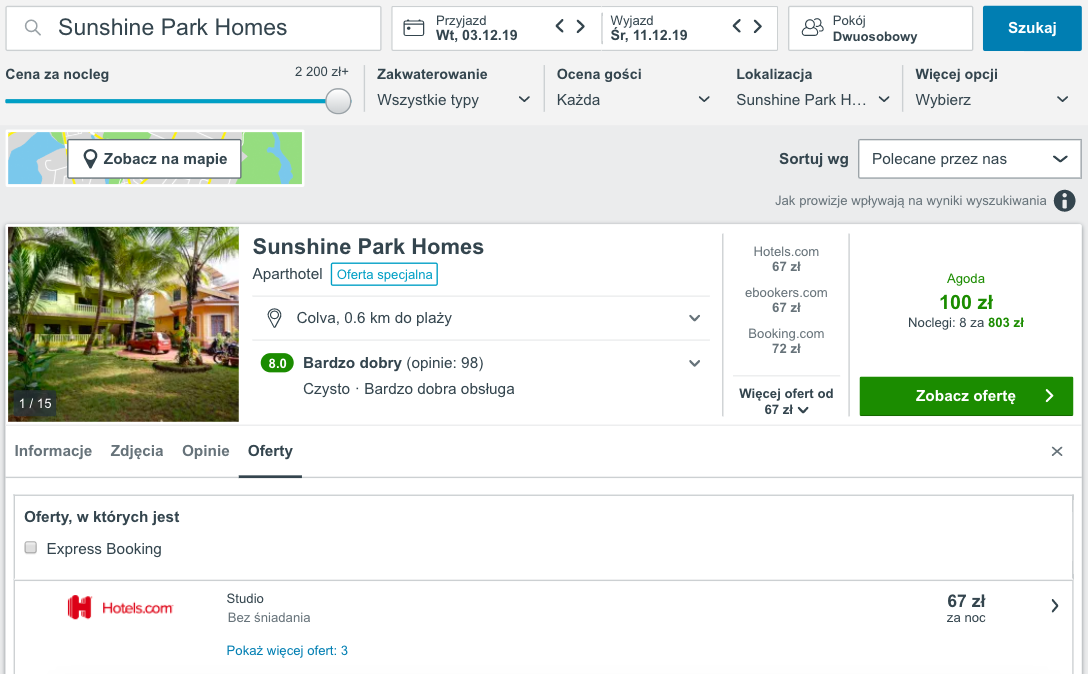1088x674 pixels.
Task: Open the Ocena gości filter
Action: [x=633, y=99]
